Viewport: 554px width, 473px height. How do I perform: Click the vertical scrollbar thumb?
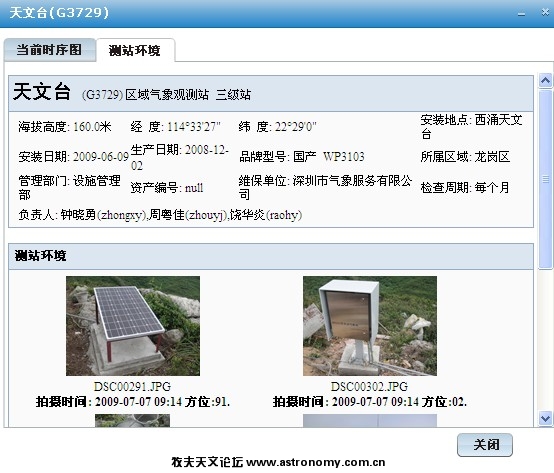pos(546,179)
